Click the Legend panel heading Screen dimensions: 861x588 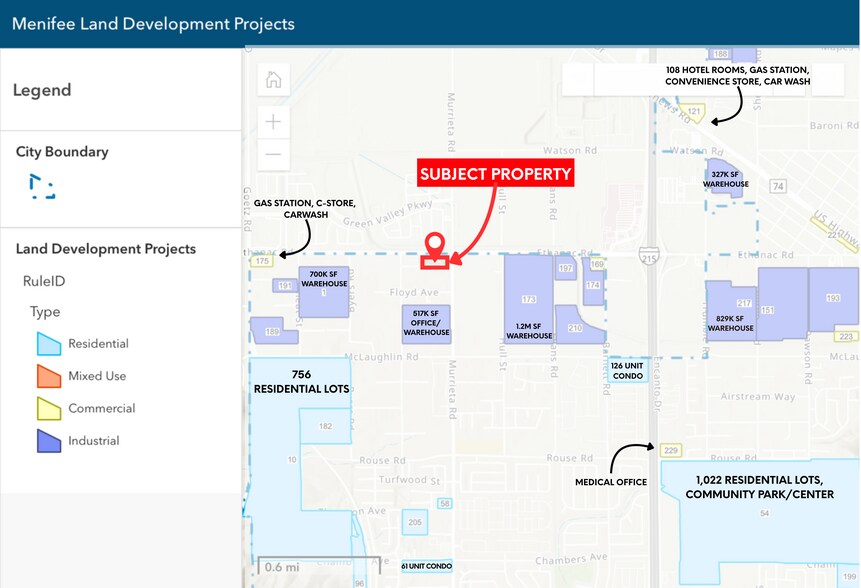click(x=42, y=90)
